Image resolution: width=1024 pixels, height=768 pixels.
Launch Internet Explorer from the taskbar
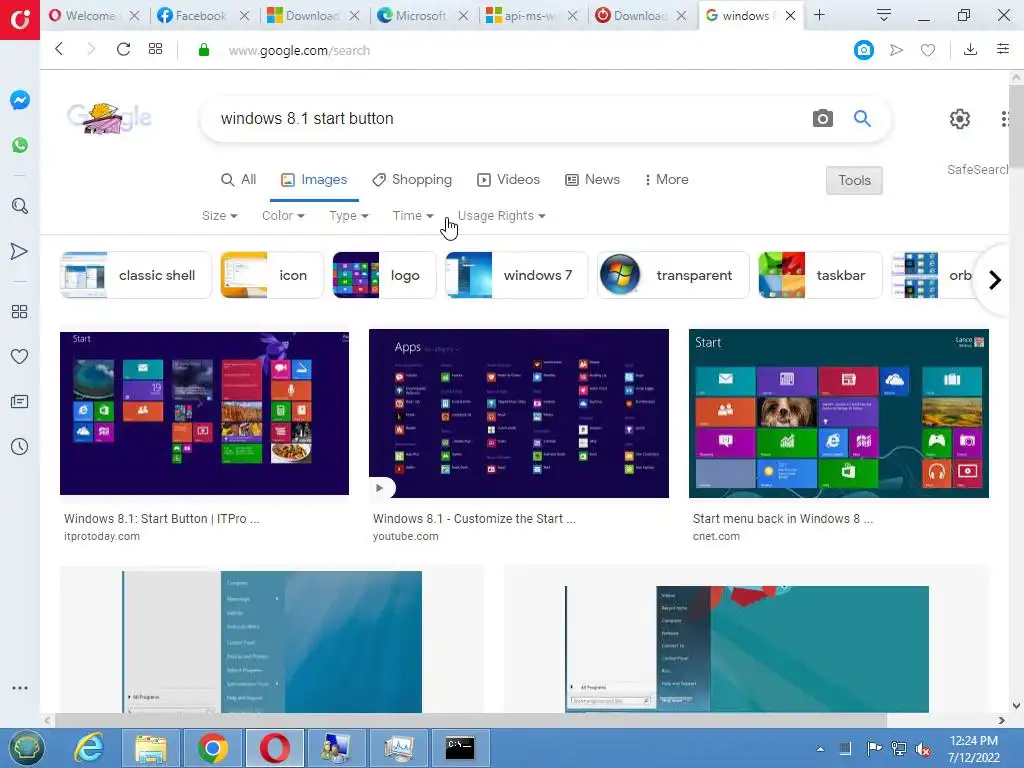point(89,748)
